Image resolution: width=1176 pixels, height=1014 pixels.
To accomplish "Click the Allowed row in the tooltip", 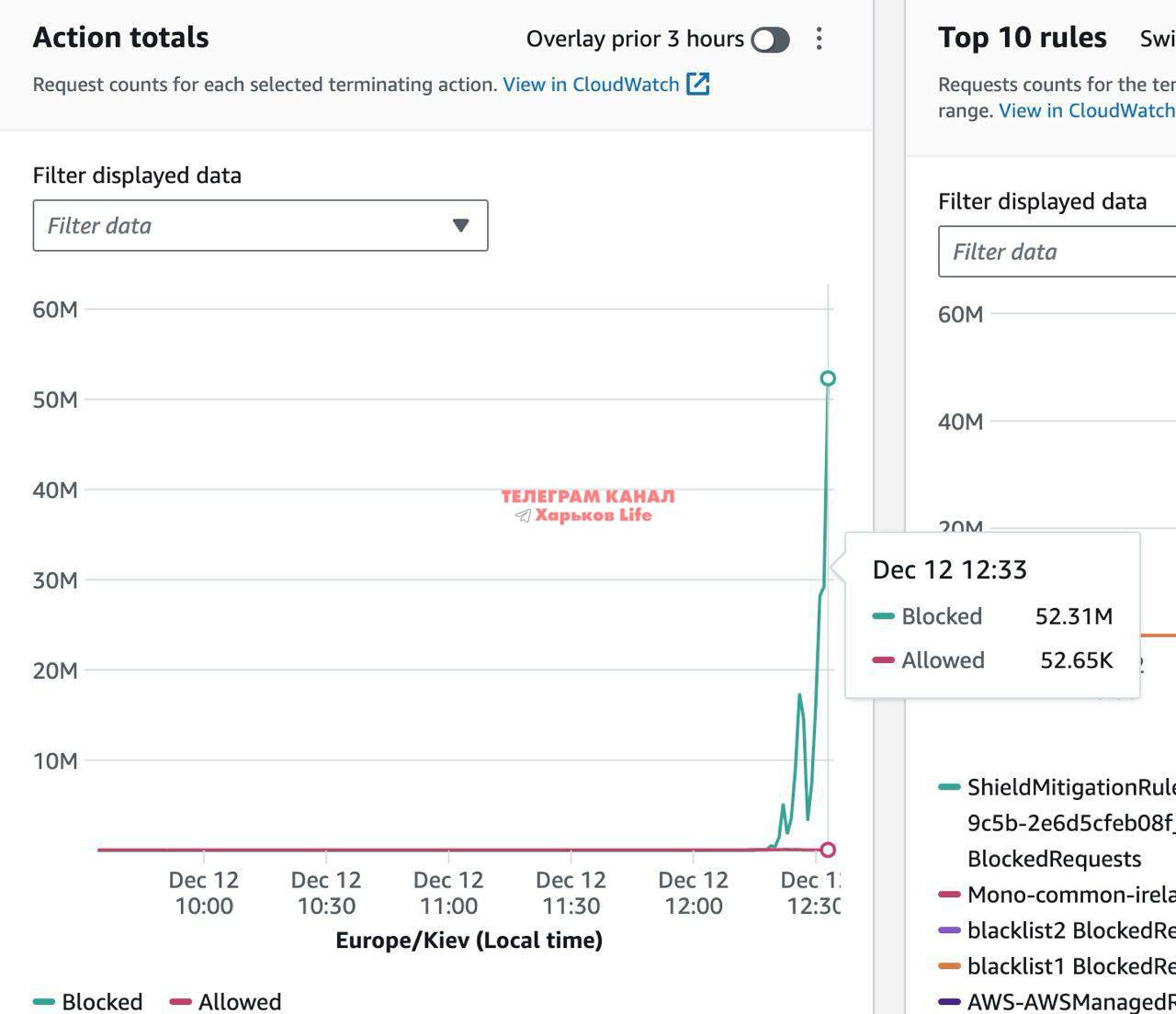I will coord(992,660).
